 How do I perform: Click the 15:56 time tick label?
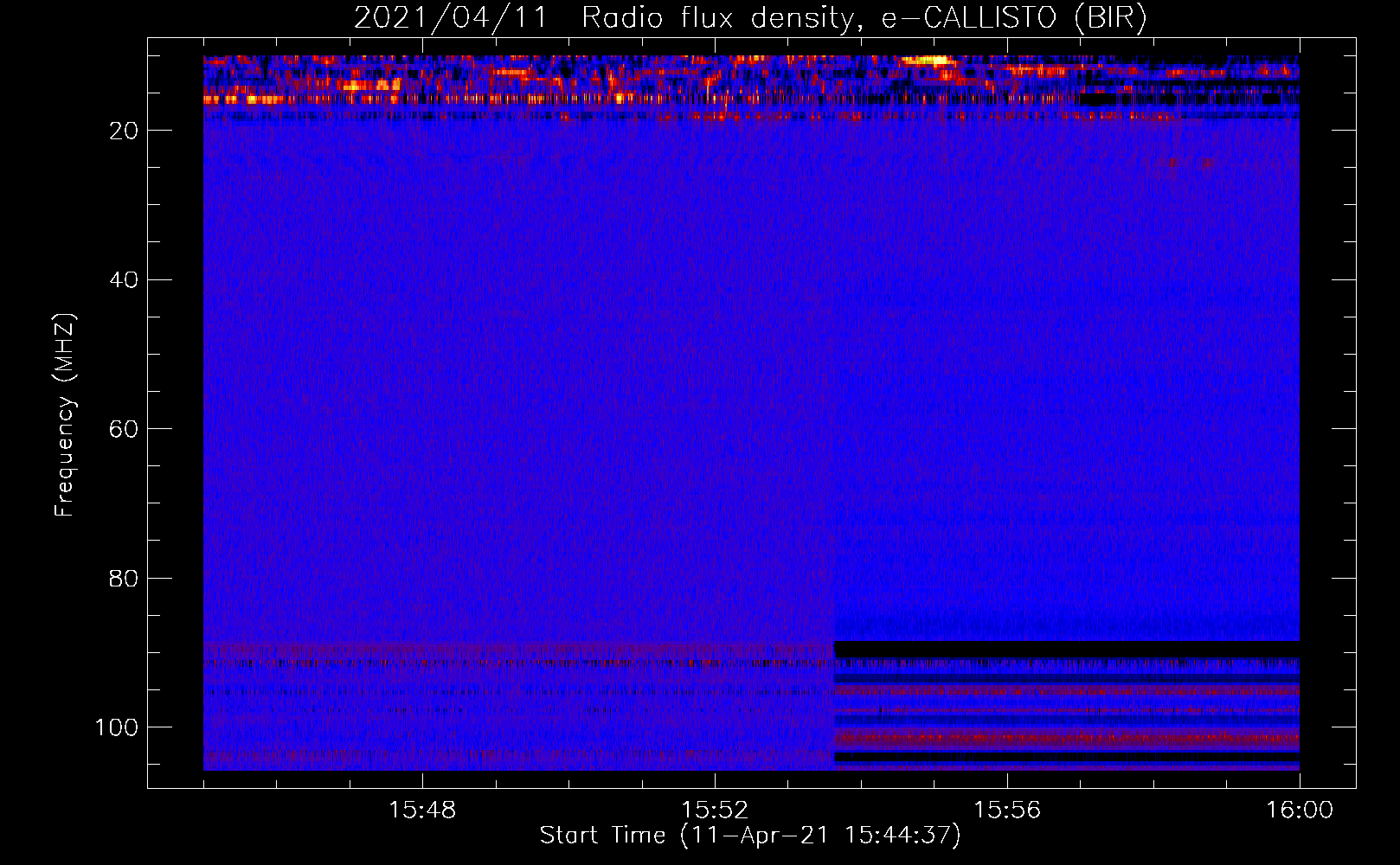pyautogui.click(x=1007, y=811)
